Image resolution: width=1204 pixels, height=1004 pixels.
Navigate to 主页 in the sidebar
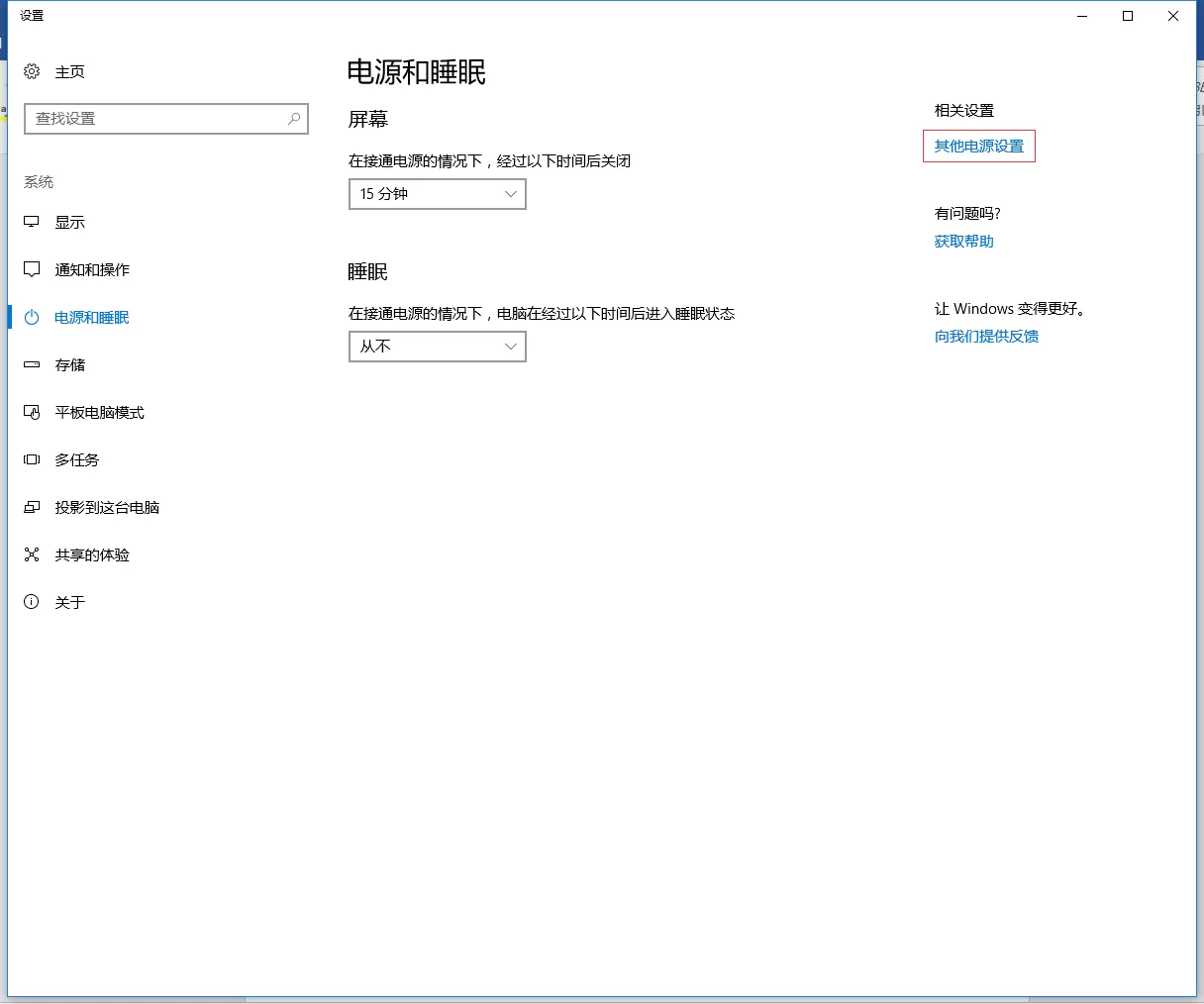69,71
